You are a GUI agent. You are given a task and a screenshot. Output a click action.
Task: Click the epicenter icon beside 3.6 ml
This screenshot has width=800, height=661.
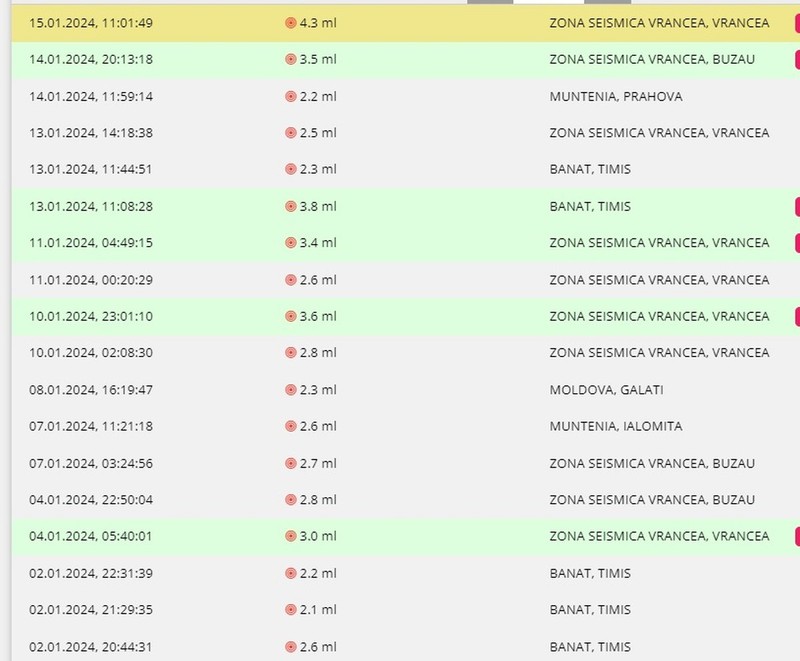291,316
